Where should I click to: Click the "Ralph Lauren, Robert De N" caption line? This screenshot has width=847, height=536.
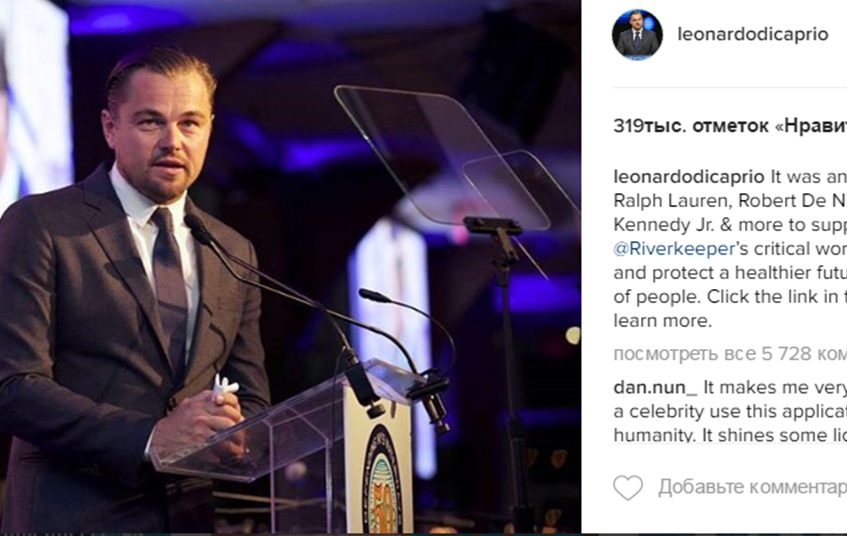tap(730, 201)
